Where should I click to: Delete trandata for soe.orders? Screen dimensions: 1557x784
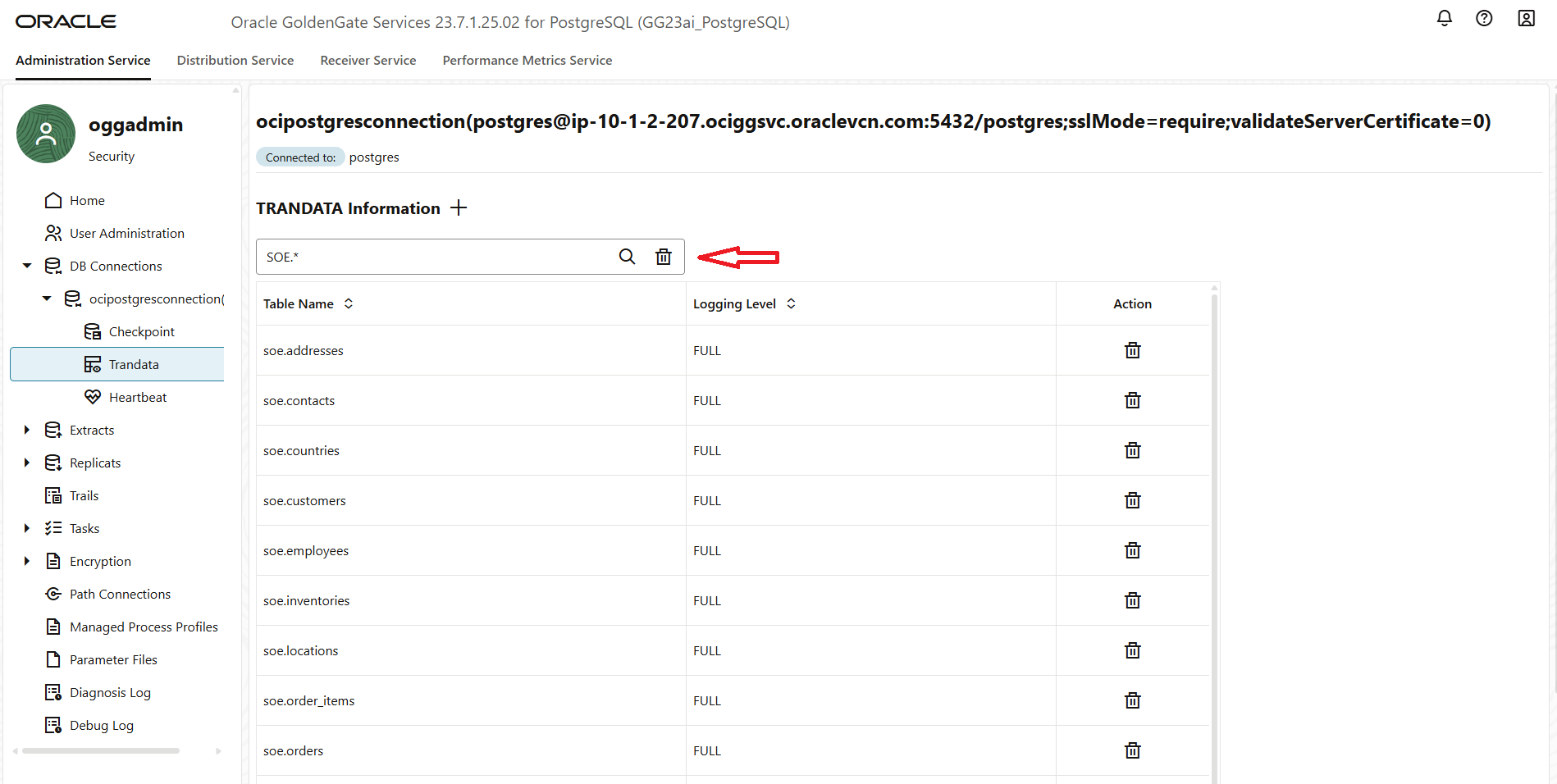[1133, 750]
